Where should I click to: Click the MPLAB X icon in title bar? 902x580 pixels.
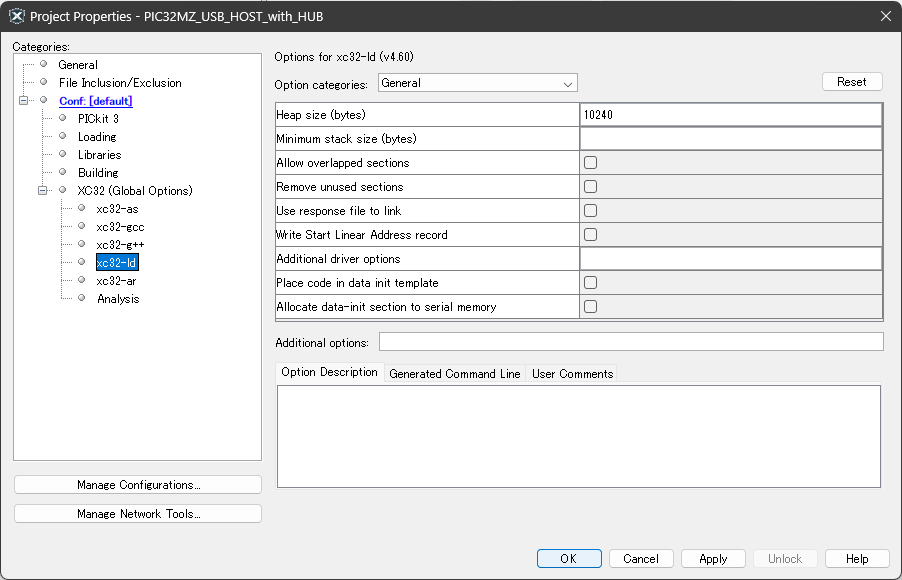[16, 16]
